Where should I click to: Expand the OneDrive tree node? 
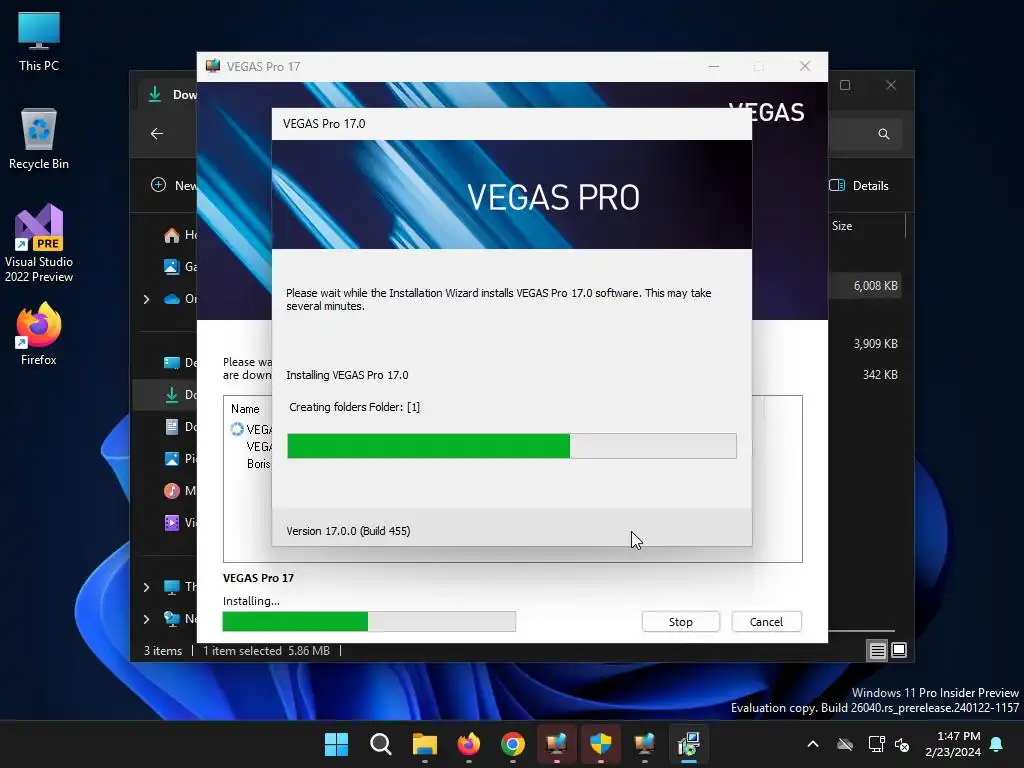(146, 299)
